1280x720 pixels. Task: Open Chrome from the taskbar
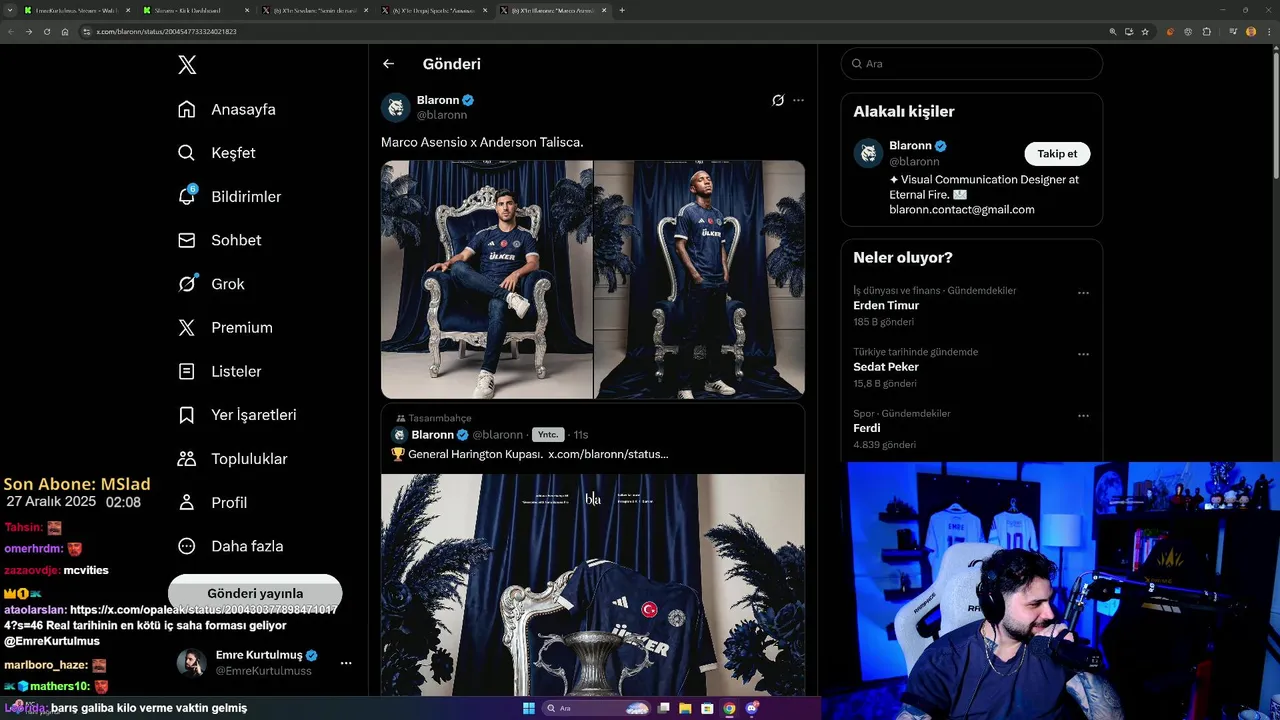point(729,709)
